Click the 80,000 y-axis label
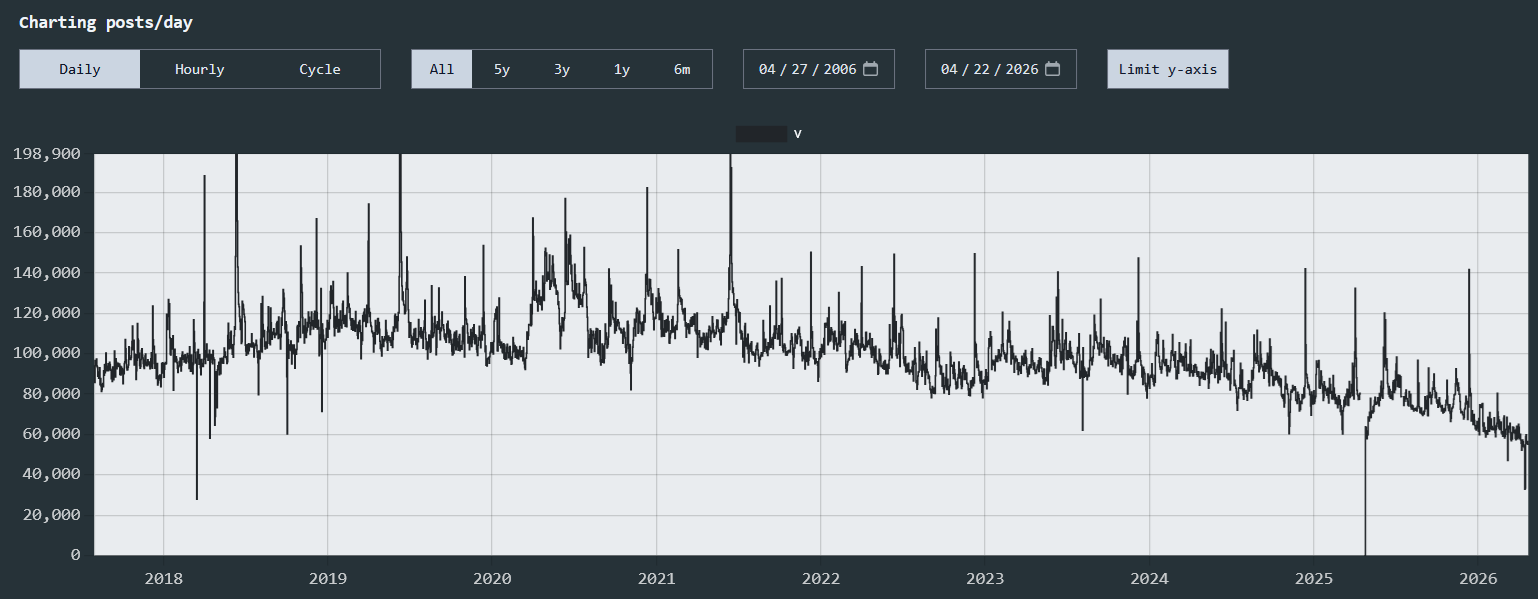Image resolution: width=1538 pixels, height=599 pixels. pos(52,394)
